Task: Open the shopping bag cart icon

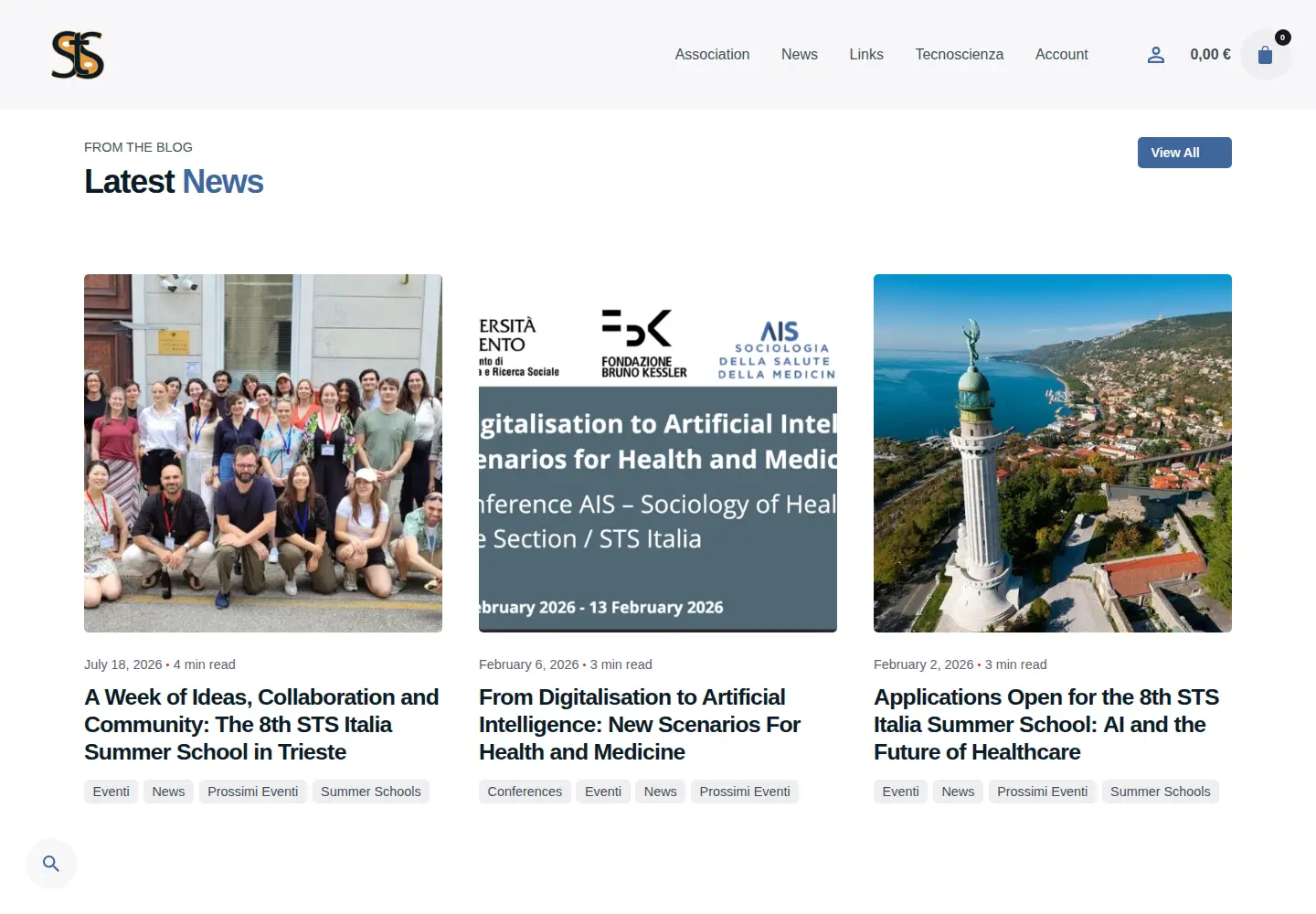Action: [x=1266, y=55]
